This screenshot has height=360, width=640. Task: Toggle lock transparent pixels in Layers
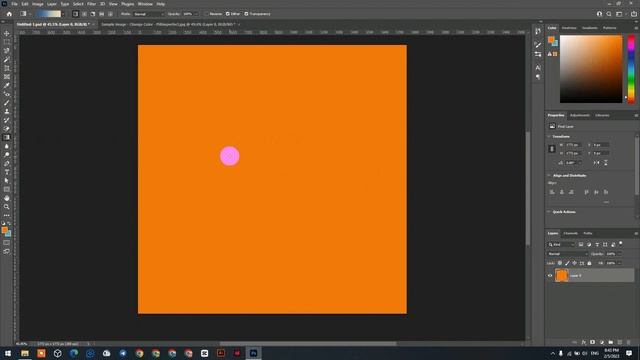(560, 263)
